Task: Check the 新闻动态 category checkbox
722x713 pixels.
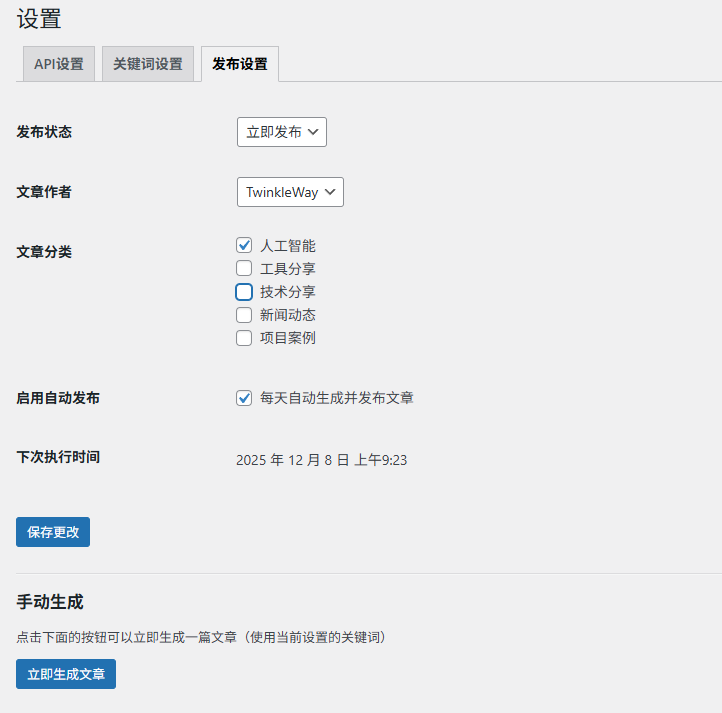Action: pyautogui.click(x=244, y=315)
